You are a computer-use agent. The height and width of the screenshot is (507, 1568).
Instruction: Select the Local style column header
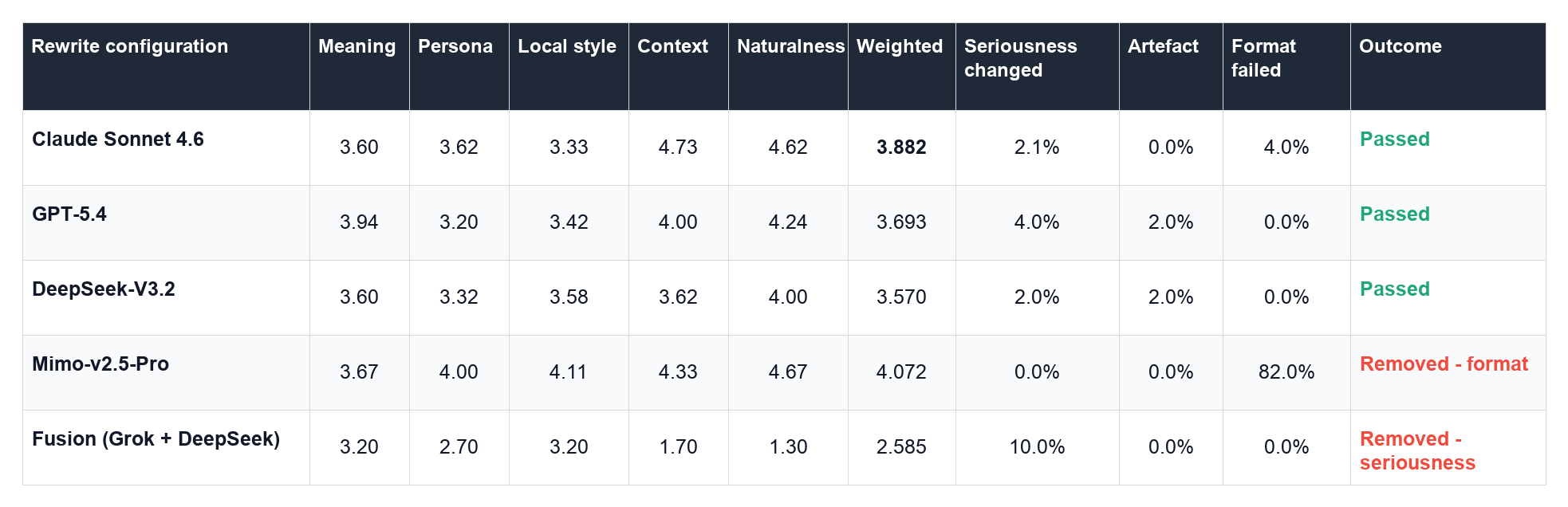tap(567, 46)
